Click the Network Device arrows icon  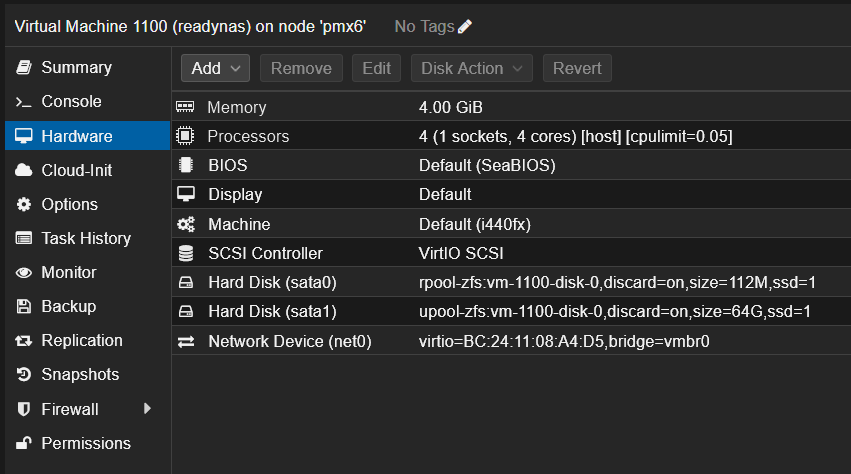[x=185, y=342]
